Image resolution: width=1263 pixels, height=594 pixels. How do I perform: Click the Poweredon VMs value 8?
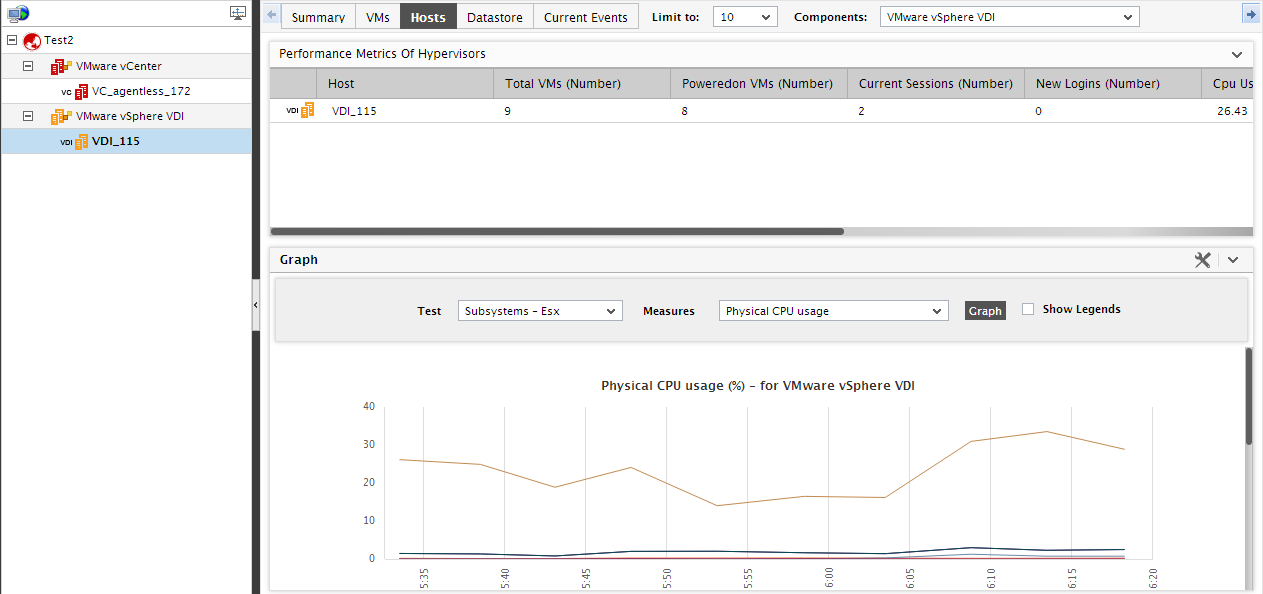click(686, 111)
